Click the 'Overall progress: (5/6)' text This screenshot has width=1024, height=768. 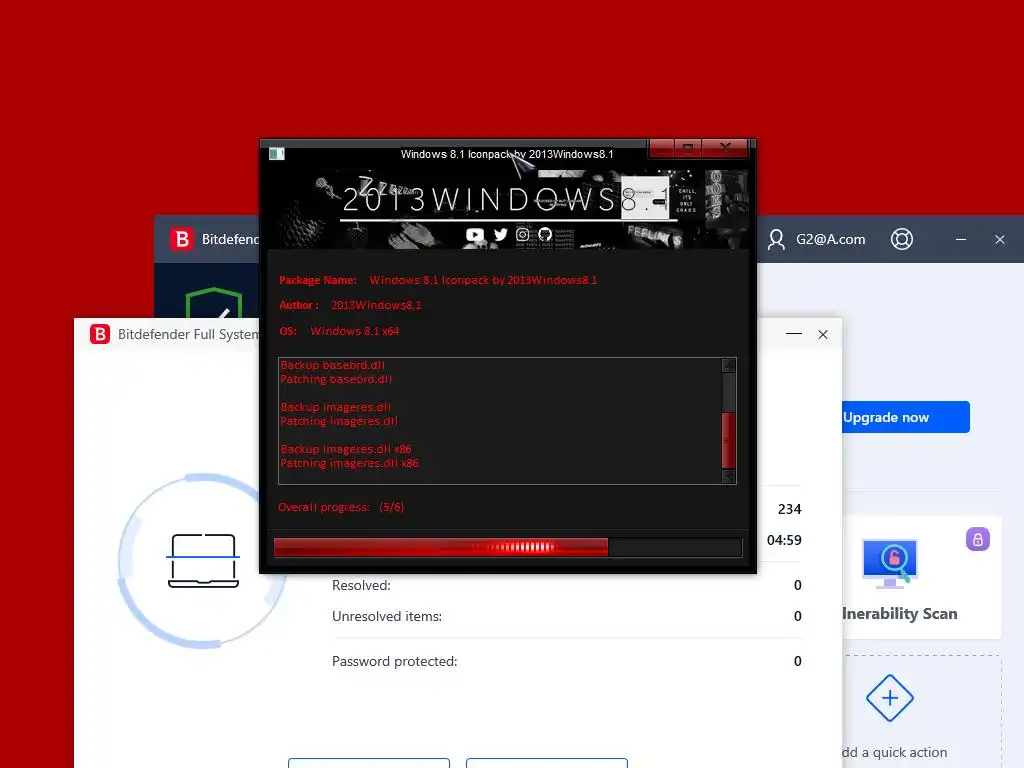[x=341, y=507]
